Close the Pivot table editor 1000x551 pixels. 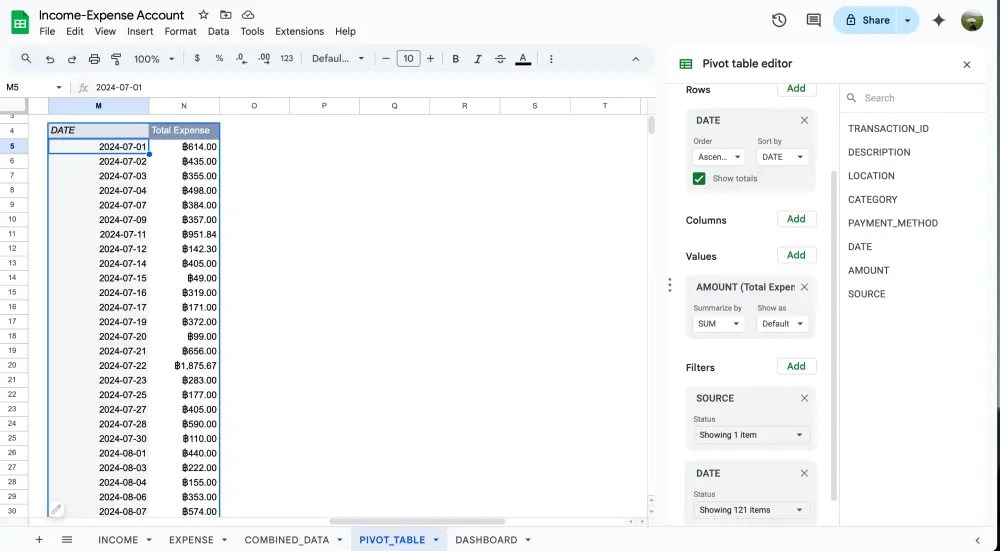pyautogui.click(x=966, y=64)
